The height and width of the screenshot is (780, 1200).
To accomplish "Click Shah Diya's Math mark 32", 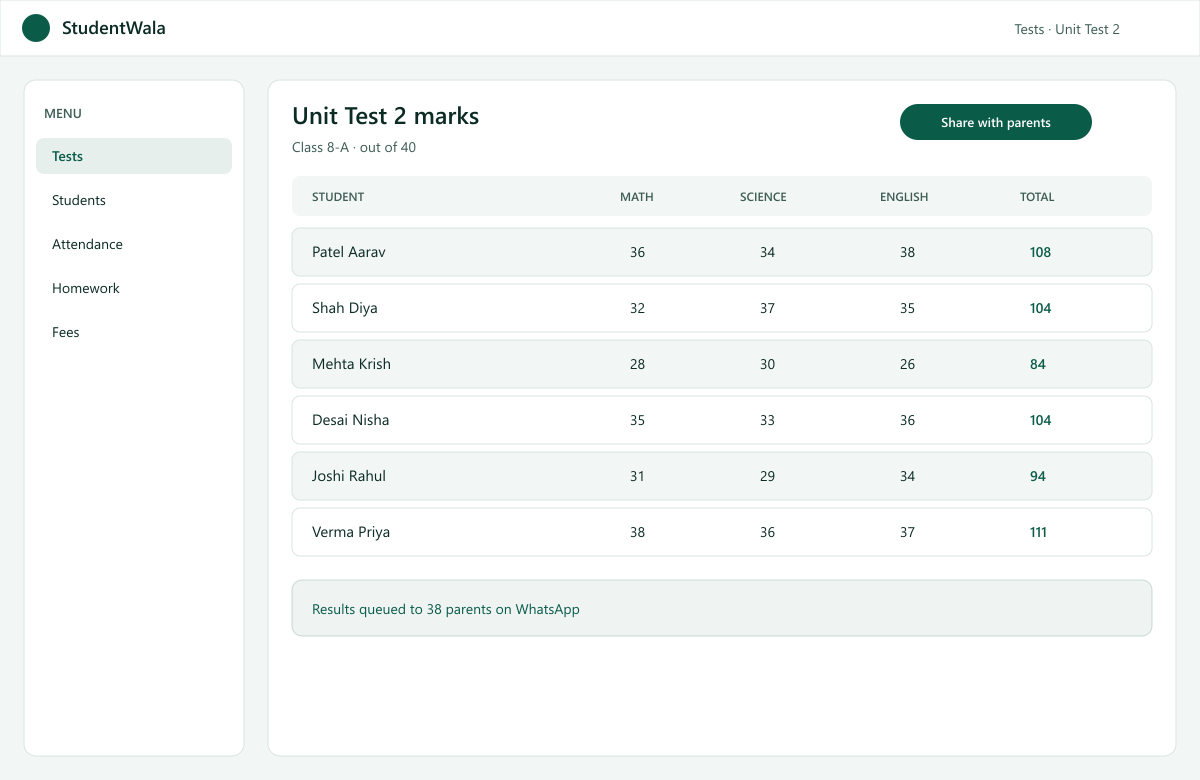I will coord(638,308).
